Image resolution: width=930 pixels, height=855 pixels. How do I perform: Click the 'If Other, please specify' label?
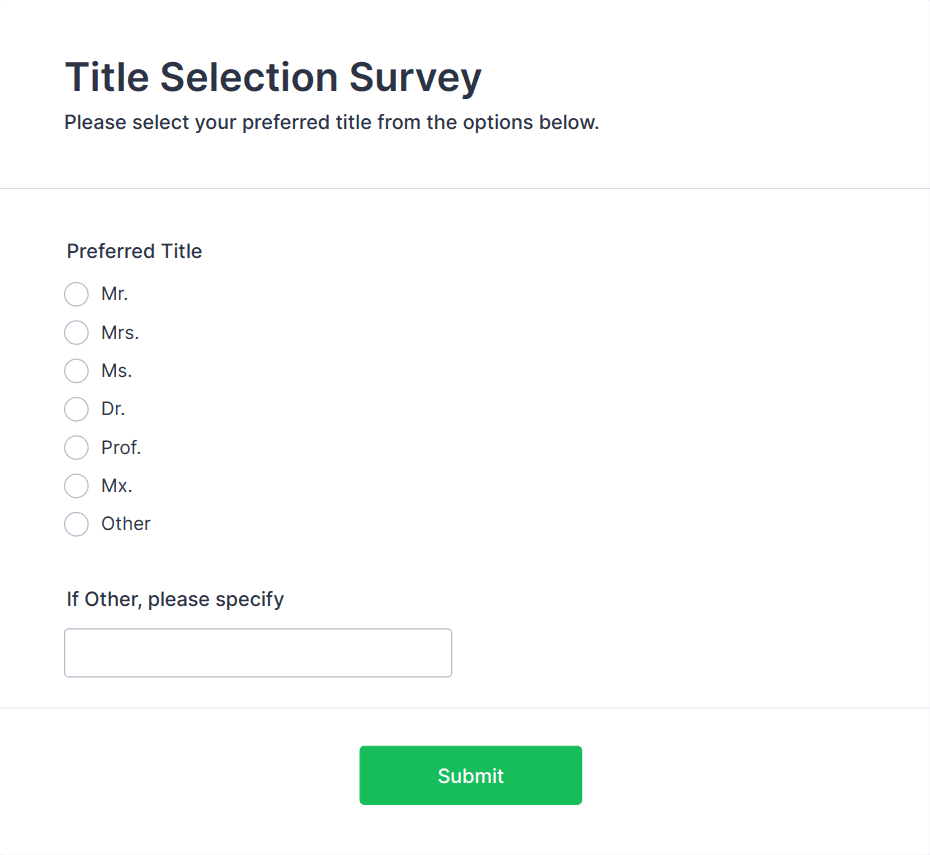[x=175, y=599]
